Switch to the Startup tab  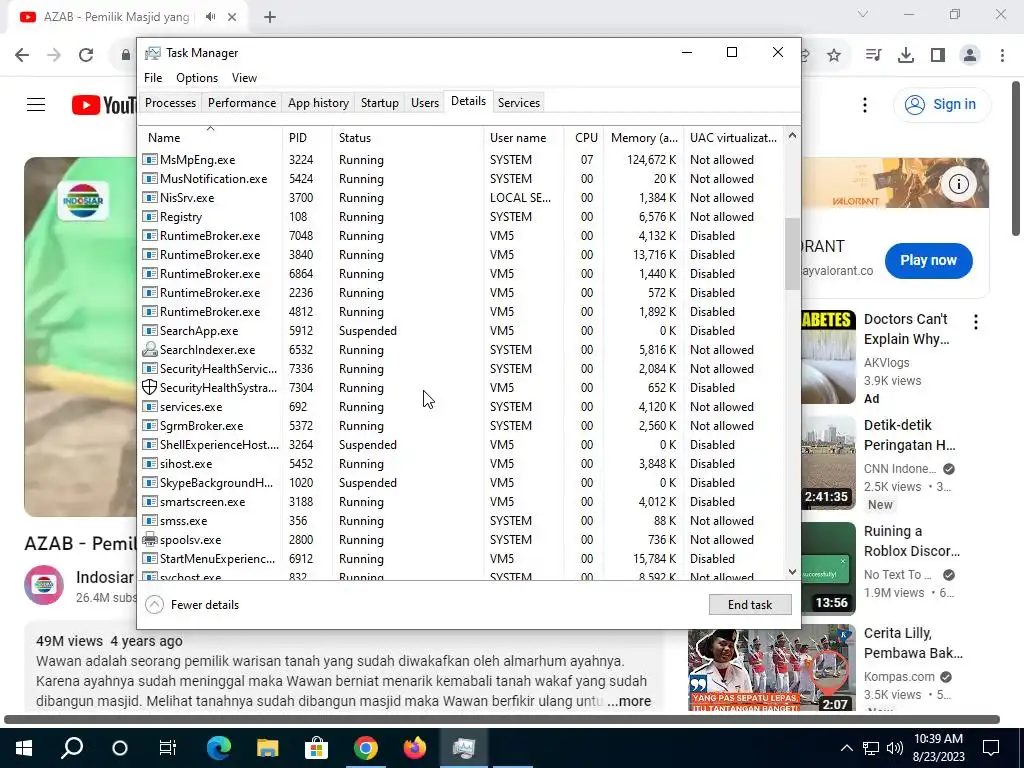(379, 103)
